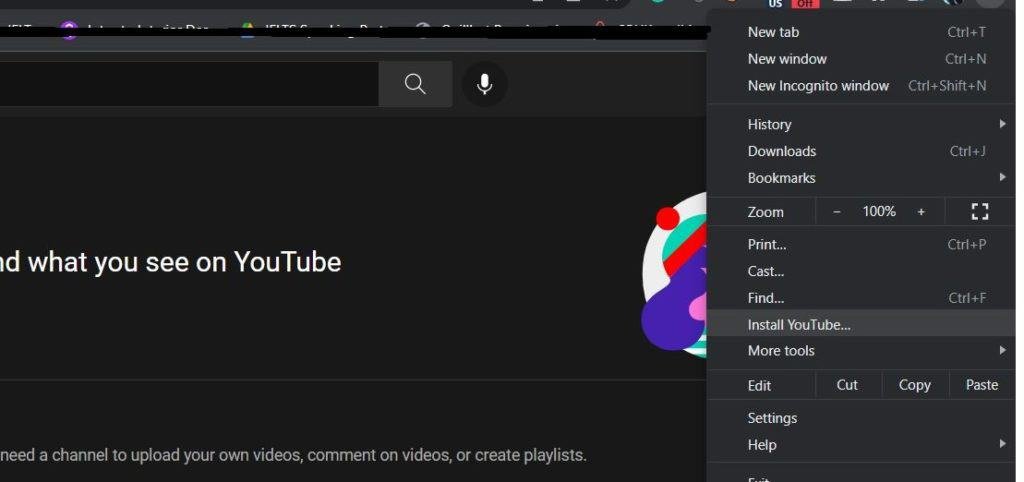The width and height of the screenshot is (1024, 482).
Task: Open New Incognito window
Action: [x=861, y=86]
